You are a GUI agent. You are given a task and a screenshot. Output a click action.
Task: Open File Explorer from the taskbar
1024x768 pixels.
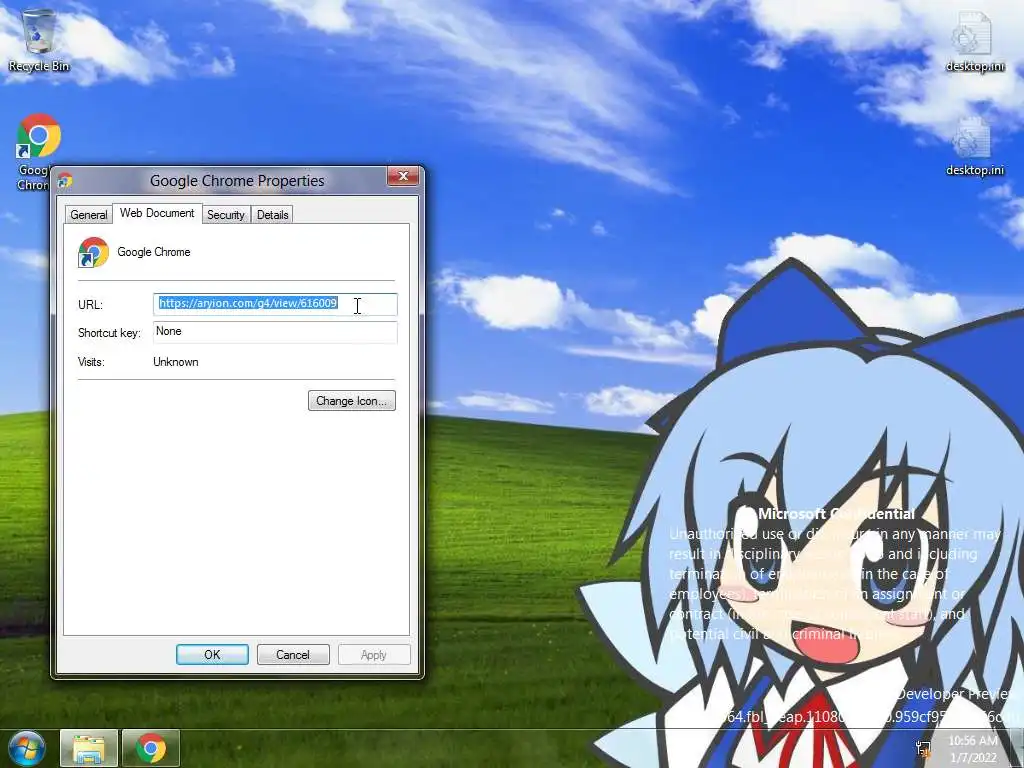tap(89, 748)
